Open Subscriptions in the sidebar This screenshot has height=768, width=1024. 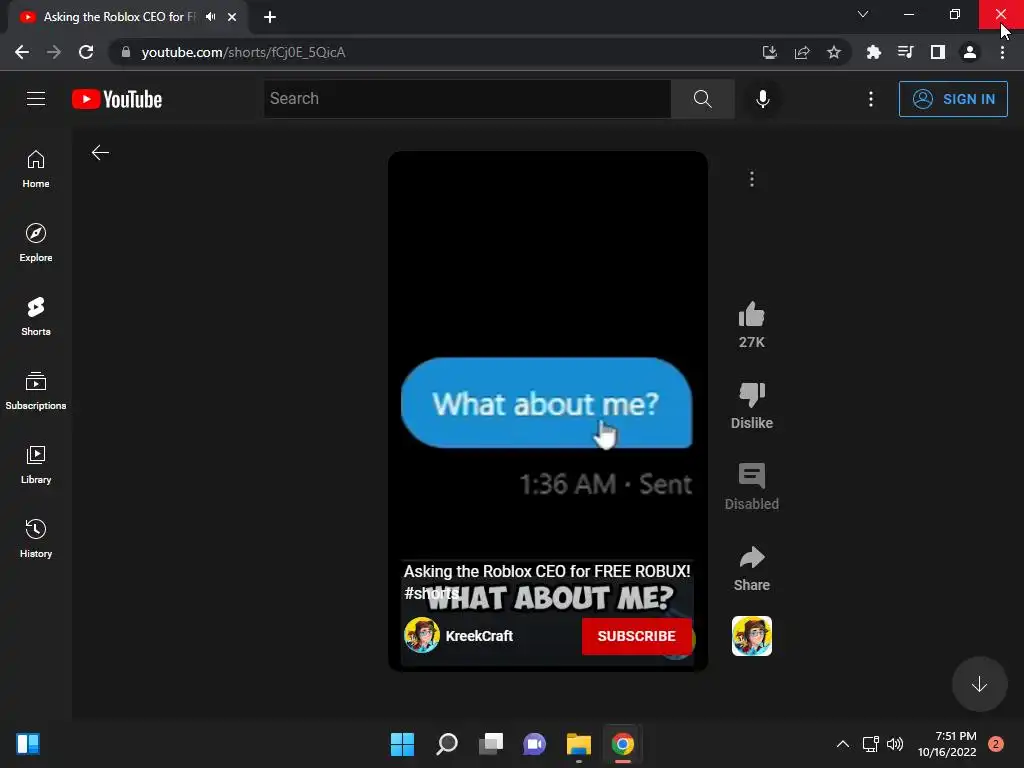point(36,391)
